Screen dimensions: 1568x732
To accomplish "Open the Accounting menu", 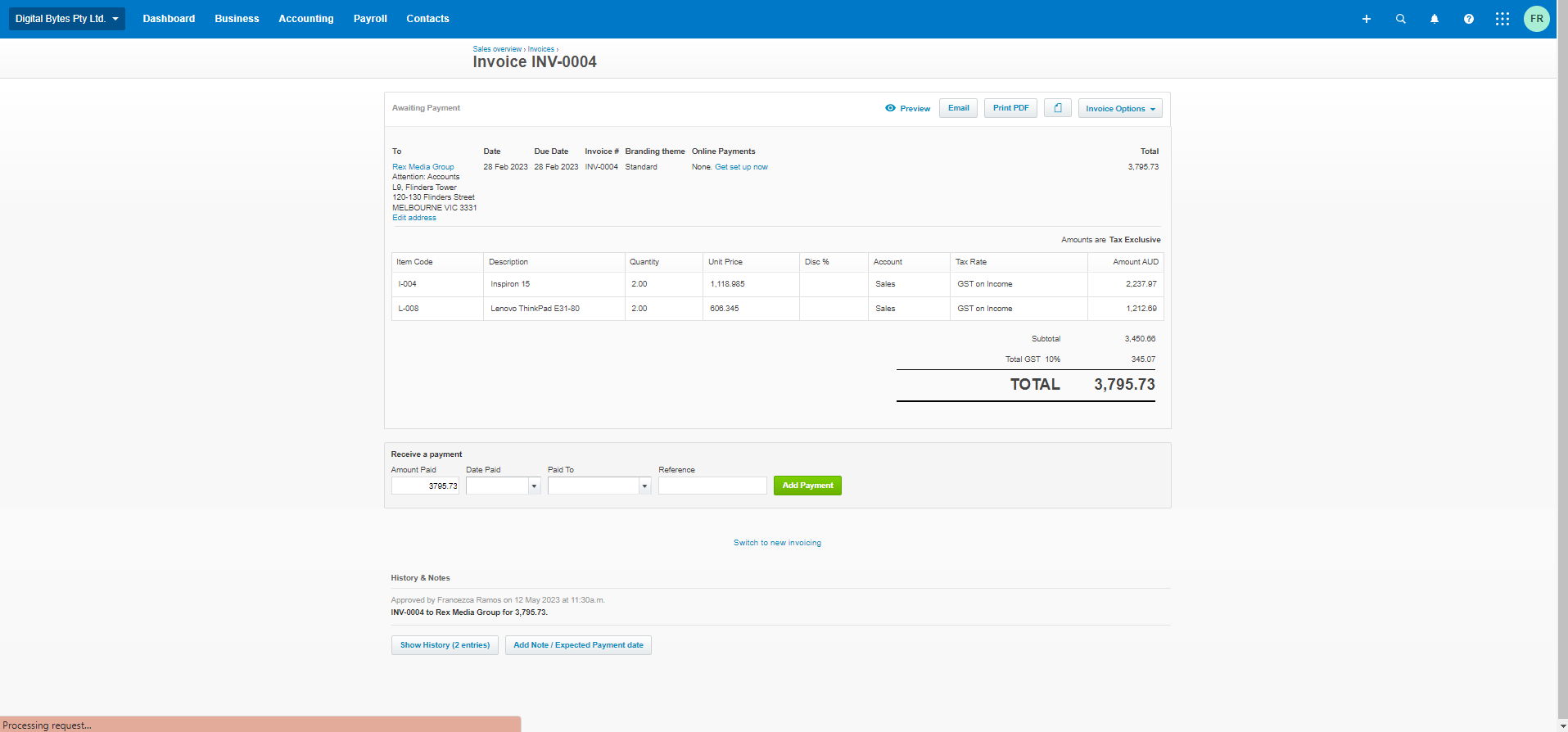I will 306,19.
